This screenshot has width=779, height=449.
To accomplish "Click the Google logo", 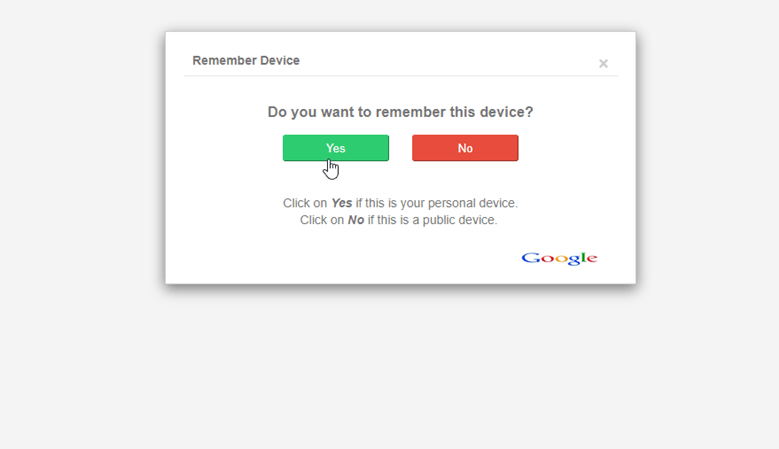I will (x=559, y=258).
